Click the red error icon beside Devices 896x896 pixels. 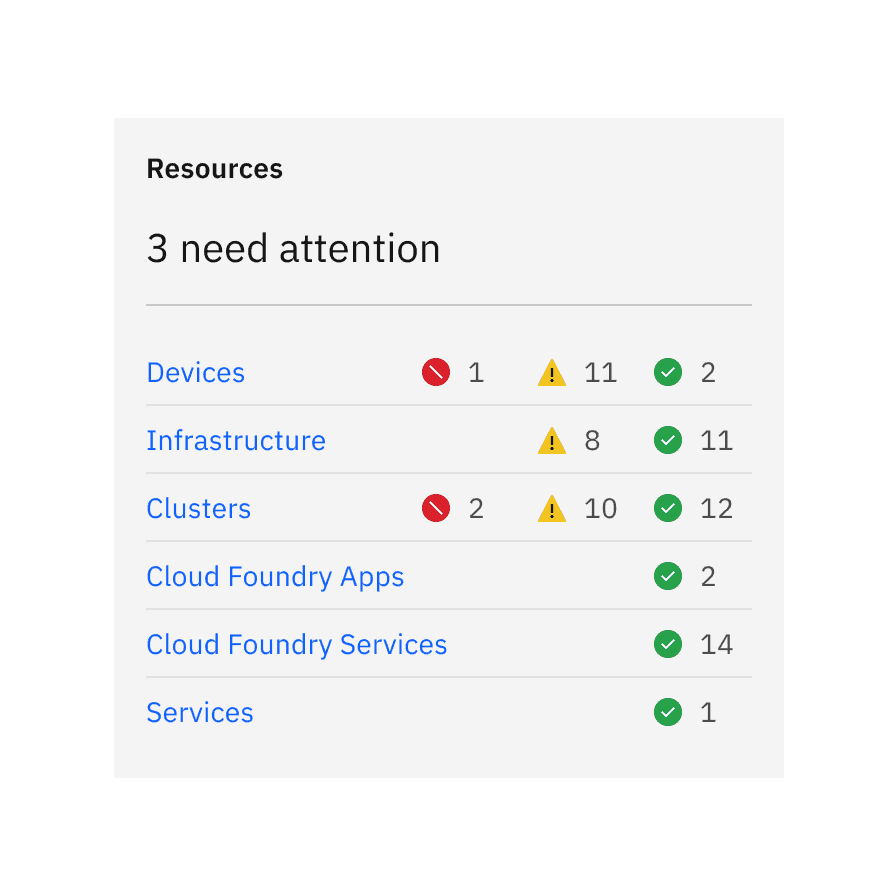[x=435, y=372]
